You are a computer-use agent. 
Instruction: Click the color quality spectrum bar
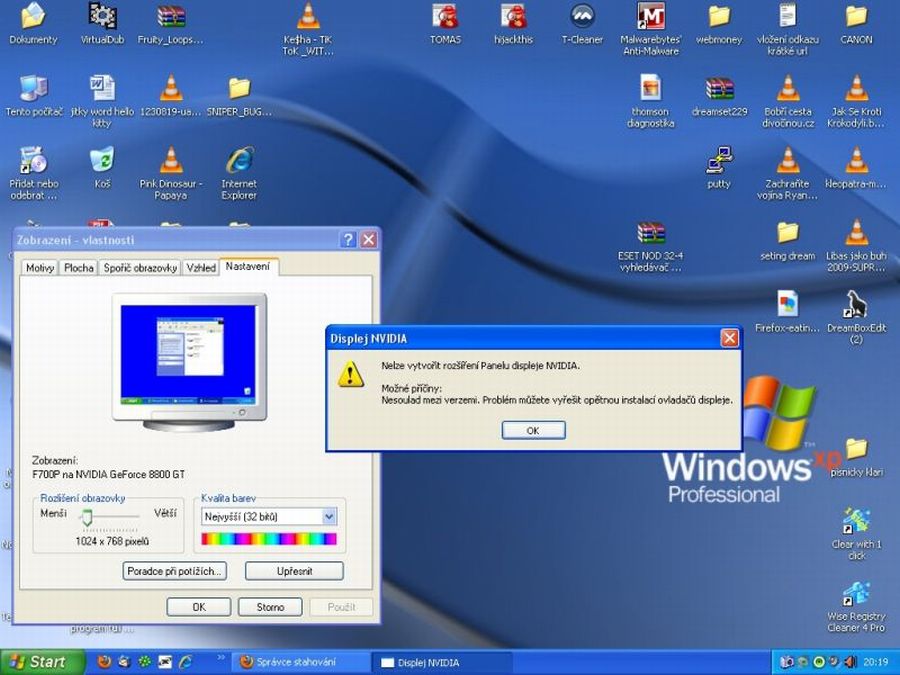[x=269, y=538]
